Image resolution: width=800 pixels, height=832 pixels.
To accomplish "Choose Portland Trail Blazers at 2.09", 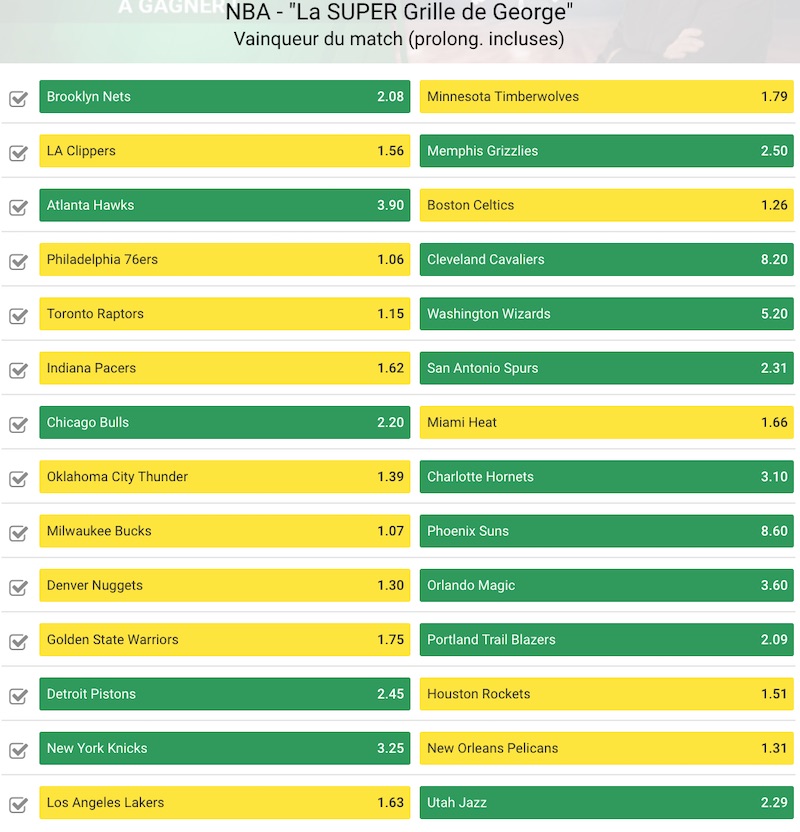I will point(606,640).
